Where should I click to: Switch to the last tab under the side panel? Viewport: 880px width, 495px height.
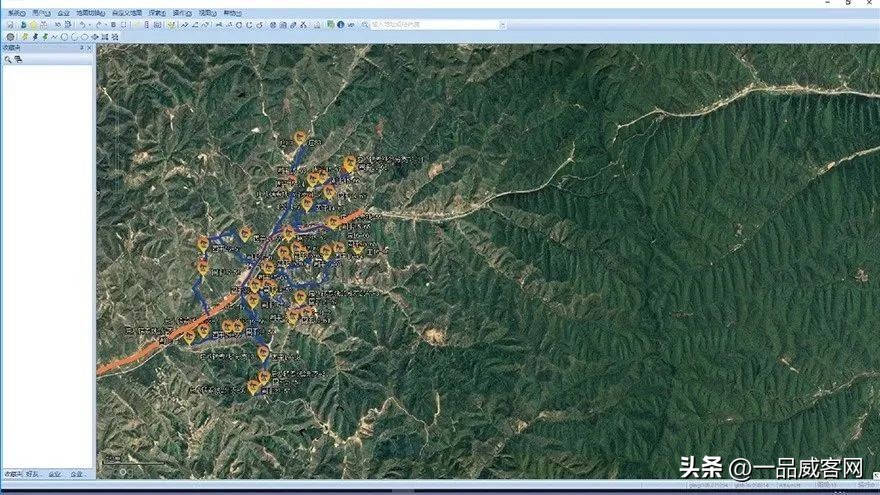76,474
